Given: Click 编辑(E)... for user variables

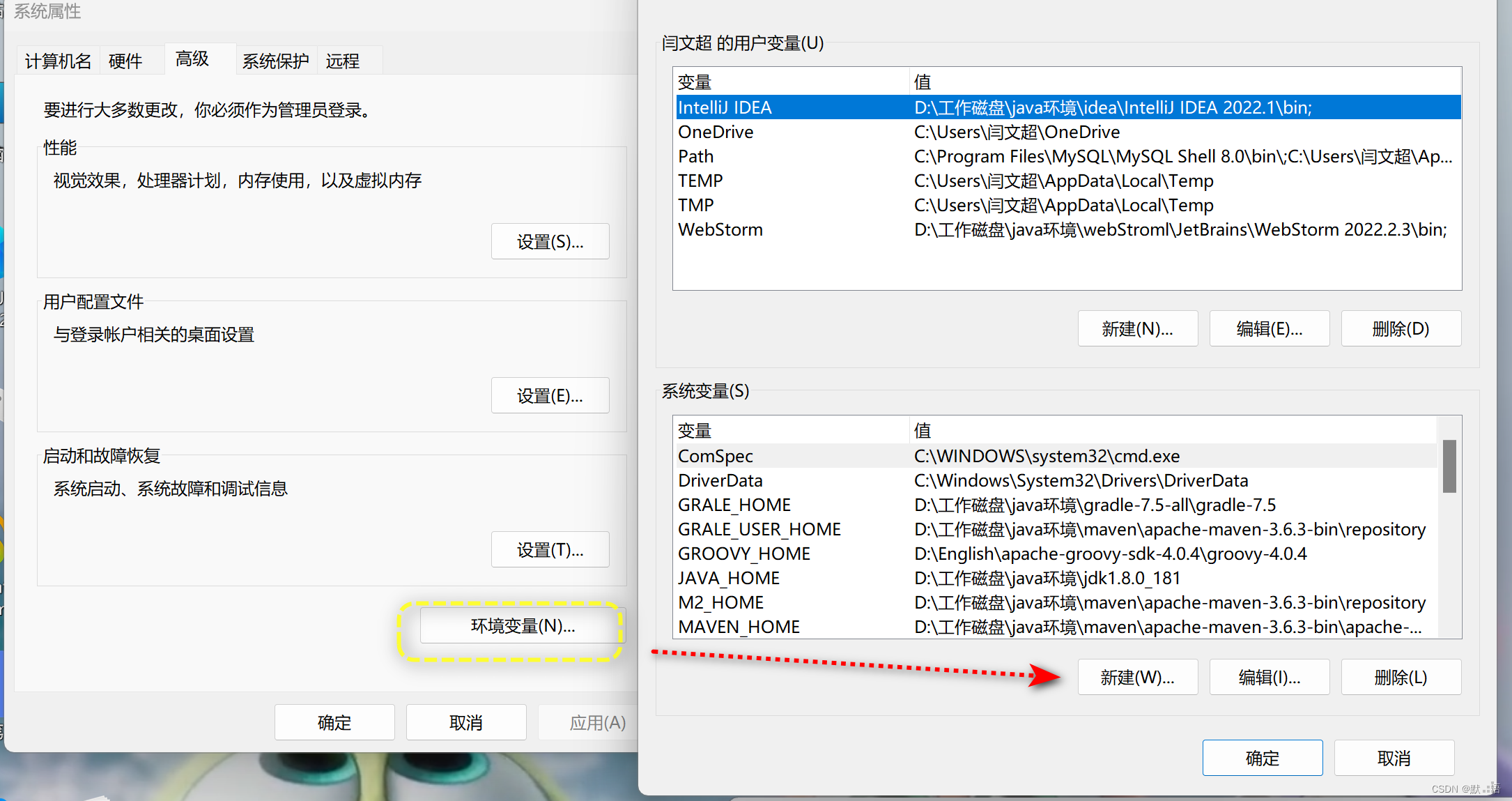Looking at the screenshot, I should (x=1269, y=328).
